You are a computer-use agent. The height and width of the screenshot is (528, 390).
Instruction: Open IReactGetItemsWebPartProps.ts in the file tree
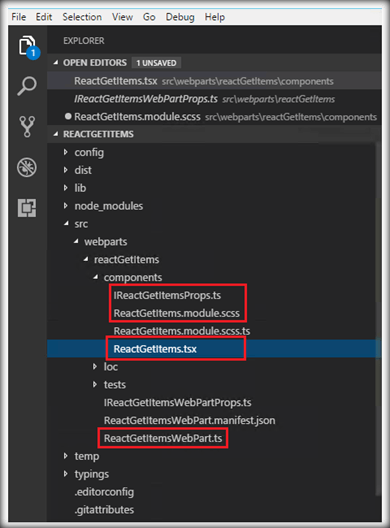(x=177, y=402)
